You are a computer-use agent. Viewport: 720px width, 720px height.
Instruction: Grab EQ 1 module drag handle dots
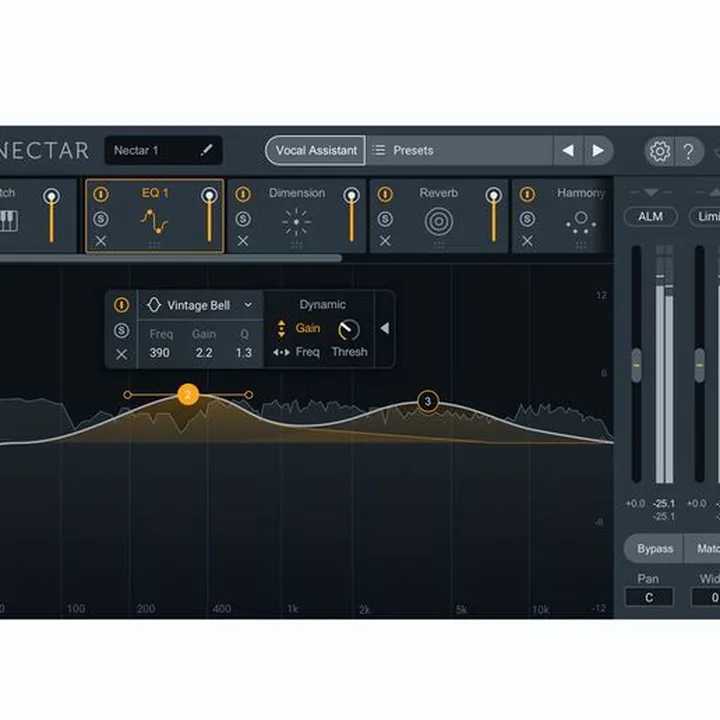(154, 245)
